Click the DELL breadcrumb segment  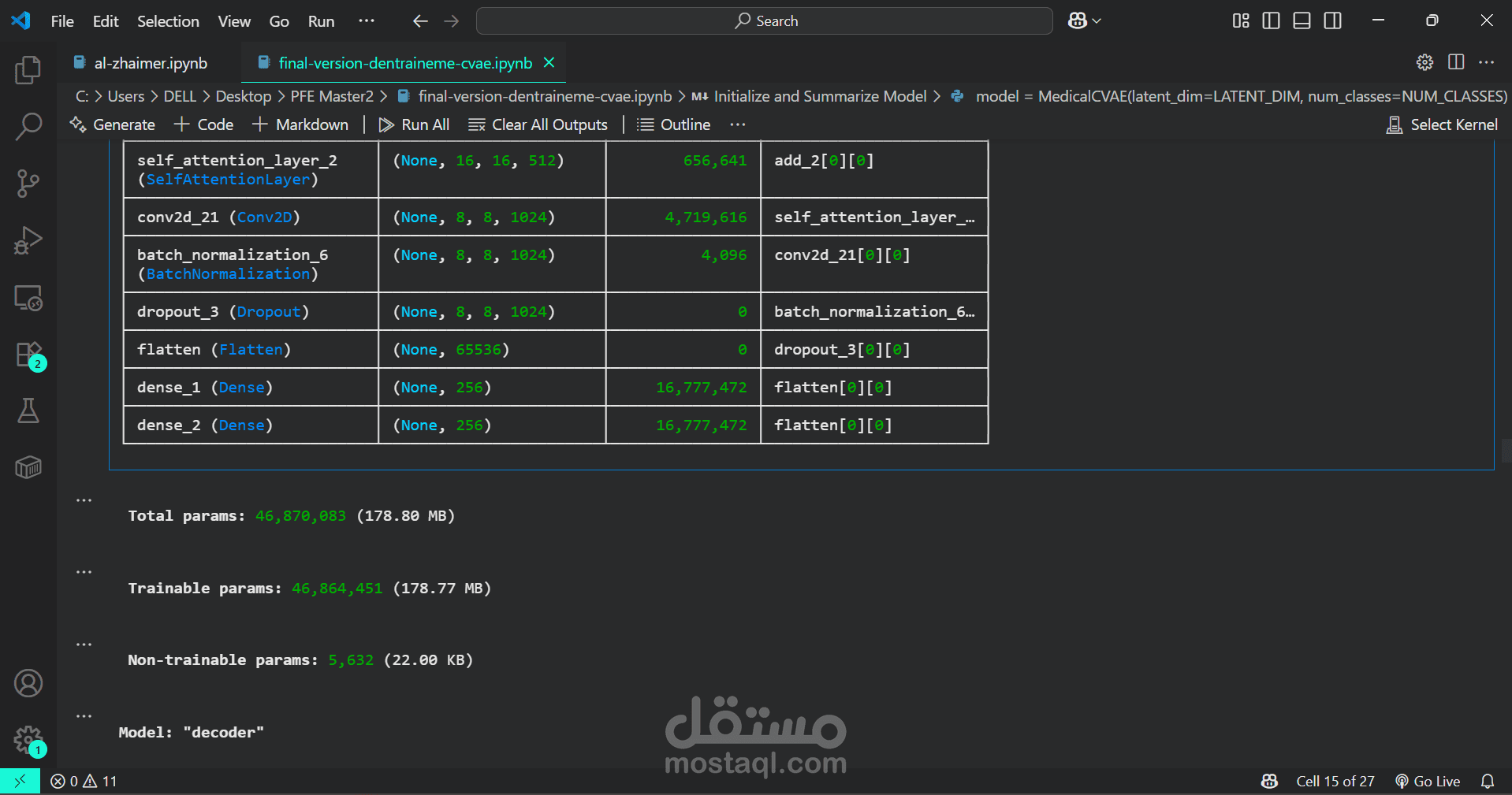point(180,96)
